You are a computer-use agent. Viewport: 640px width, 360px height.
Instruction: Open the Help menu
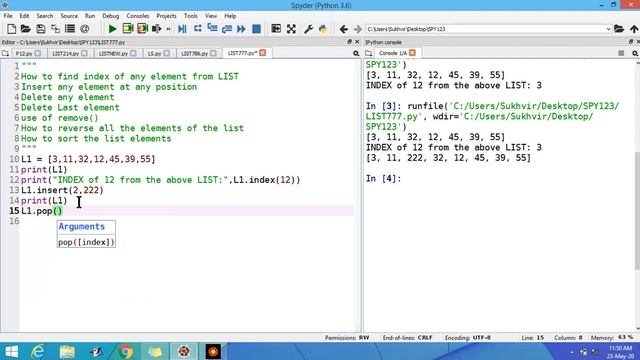pos(230,16)
